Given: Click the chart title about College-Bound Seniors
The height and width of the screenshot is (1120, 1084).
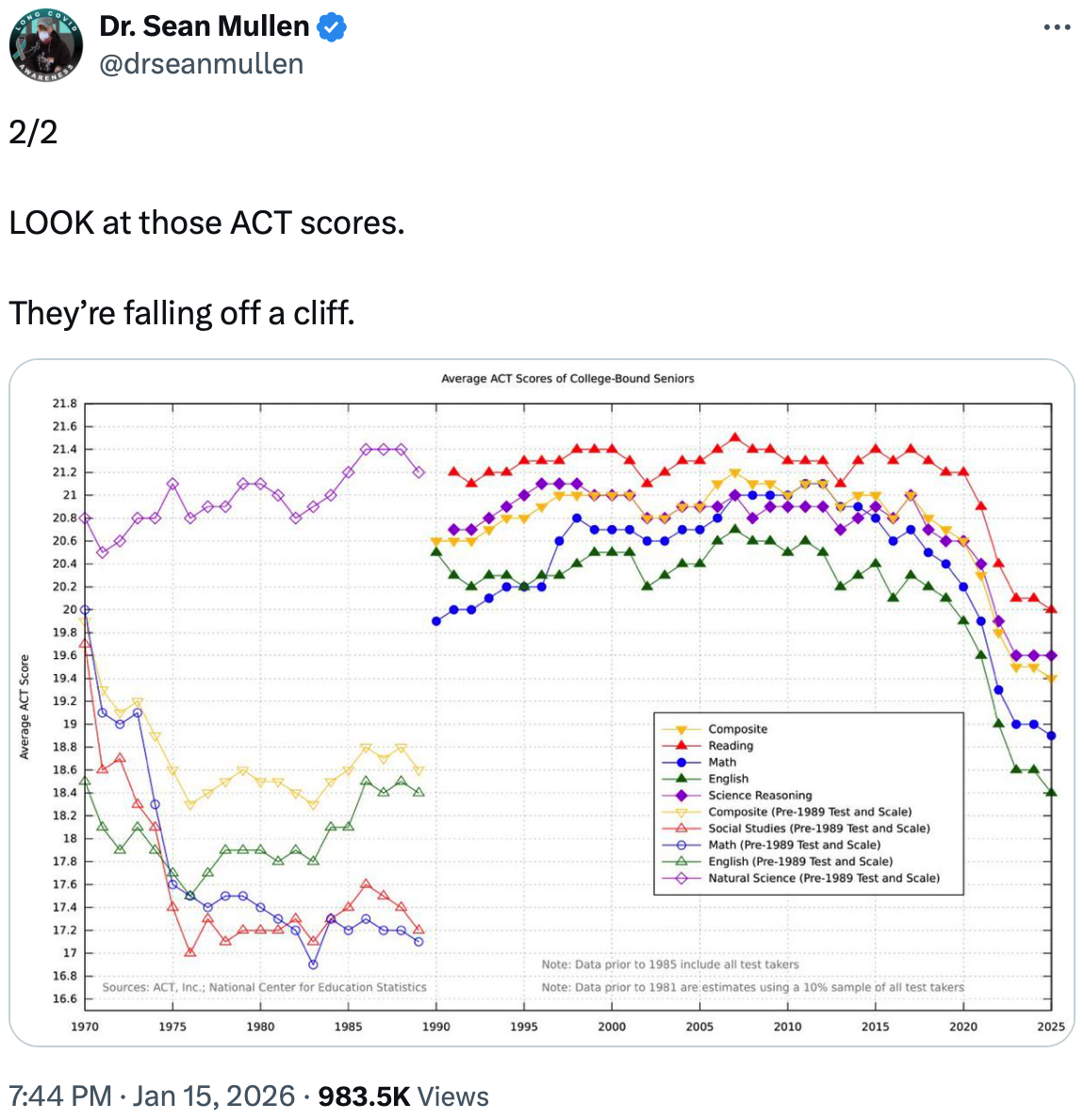Looking at the screenshot, I should pyautogui.click(x=567, y=379).
